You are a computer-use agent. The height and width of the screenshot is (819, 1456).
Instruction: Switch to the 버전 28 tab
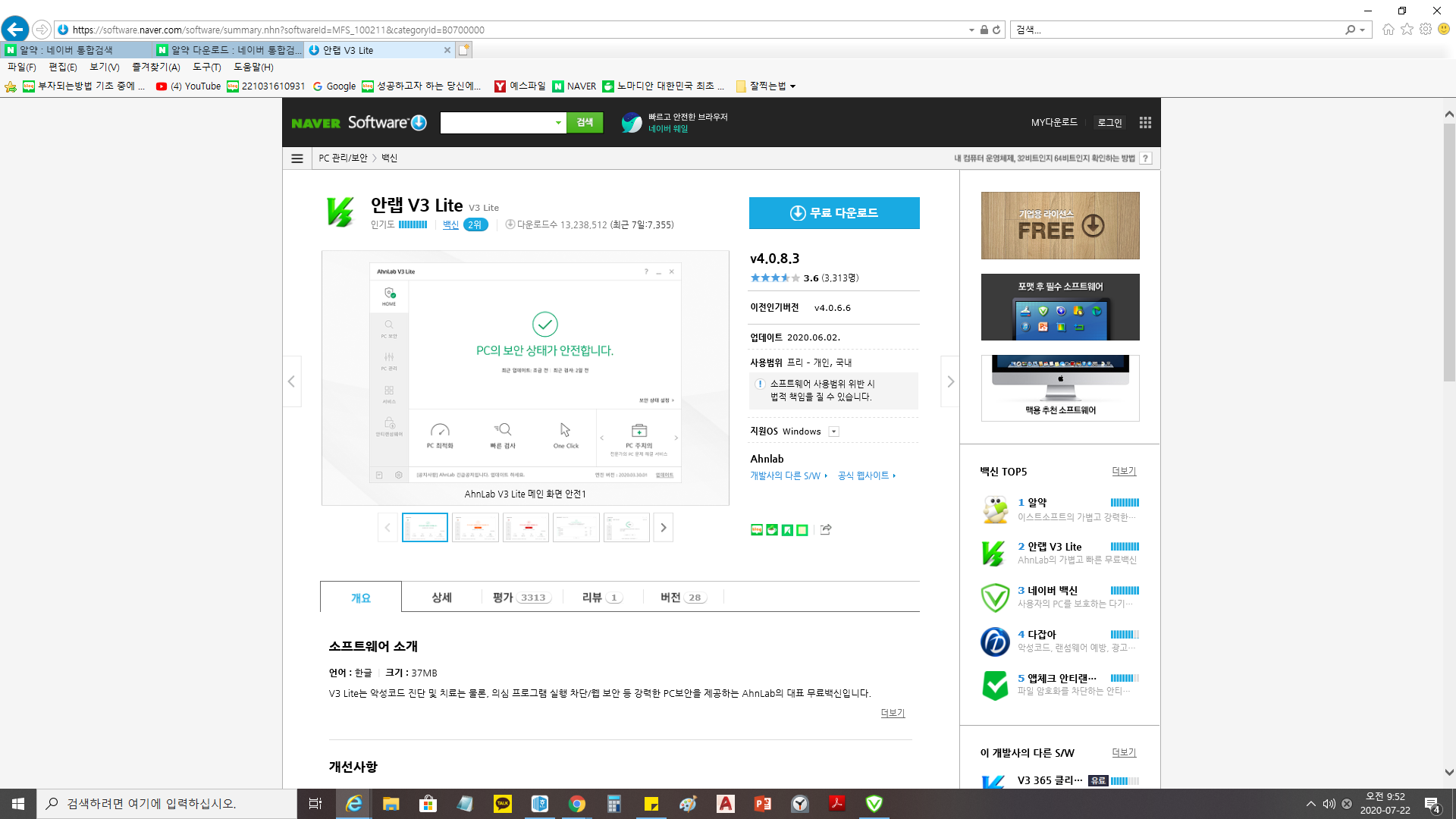pos(683,598)
